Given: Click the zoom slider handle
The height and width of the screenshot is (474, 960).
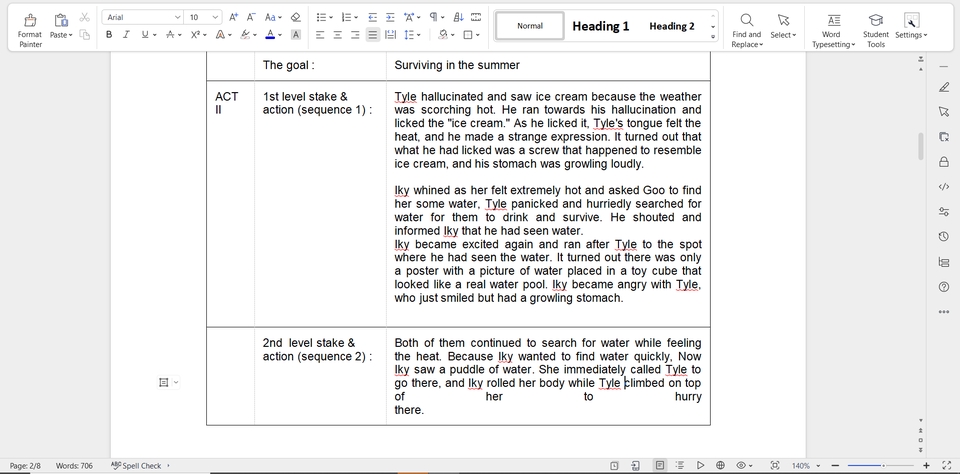Looking at the screenshot, I should tap(883, 465).
